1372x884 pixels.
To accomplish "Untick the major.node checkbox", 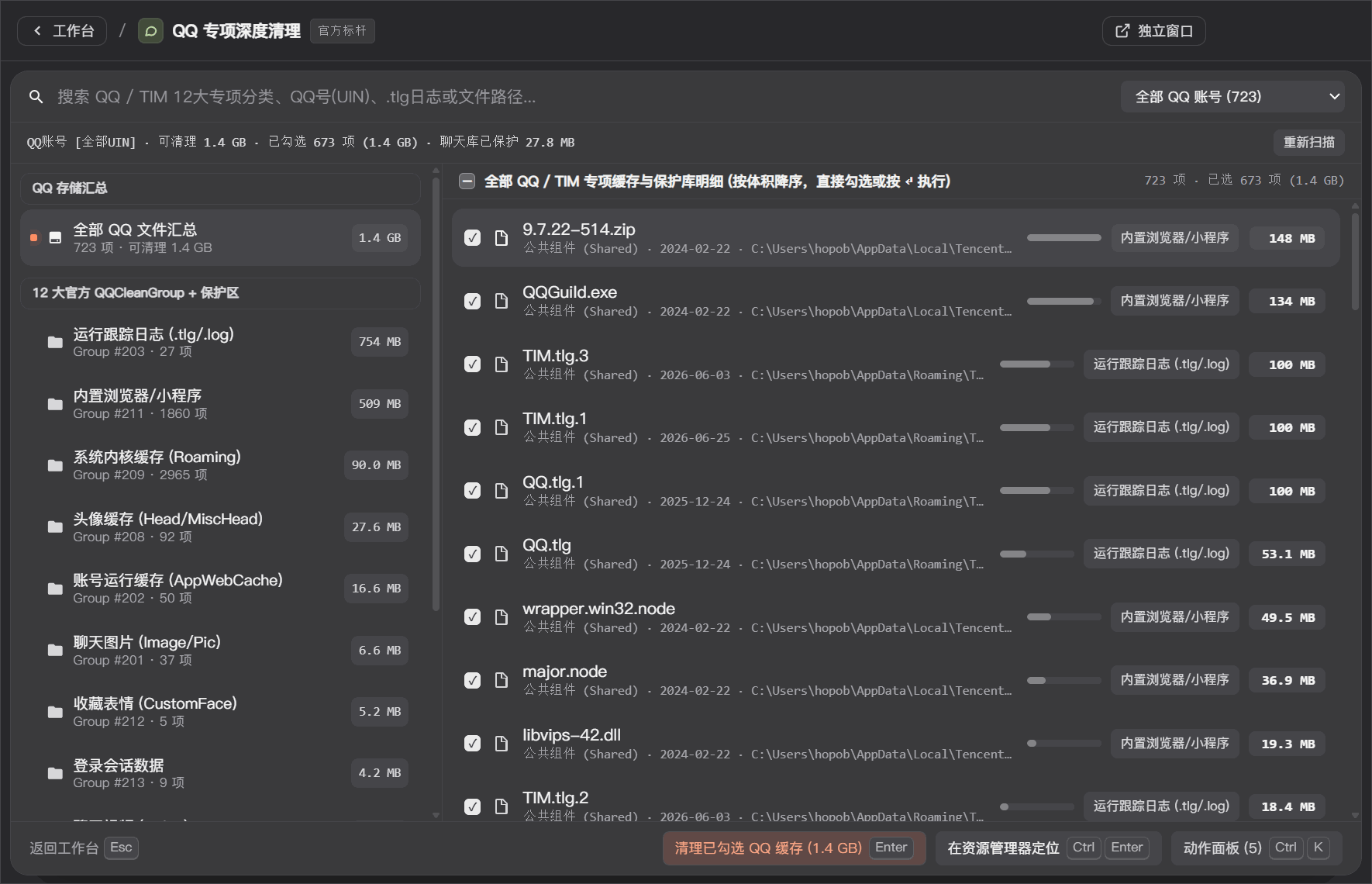I will (x=472, y=680).
